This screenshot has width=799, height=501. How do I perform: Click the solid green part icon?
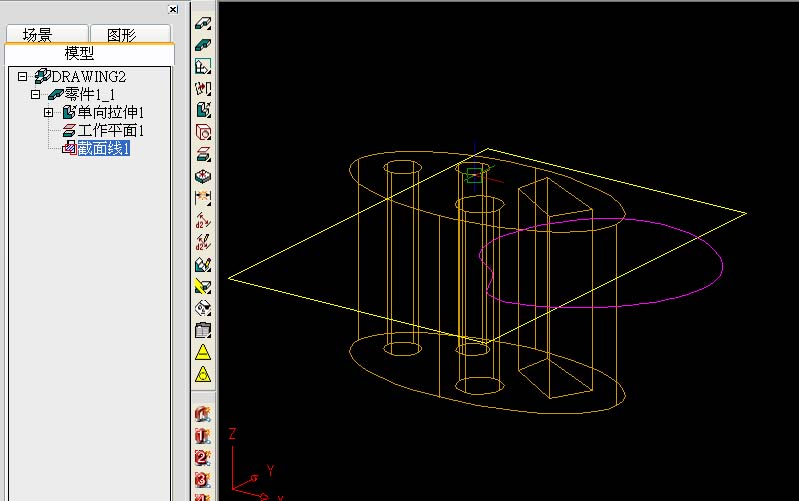(x=203, y=45)
